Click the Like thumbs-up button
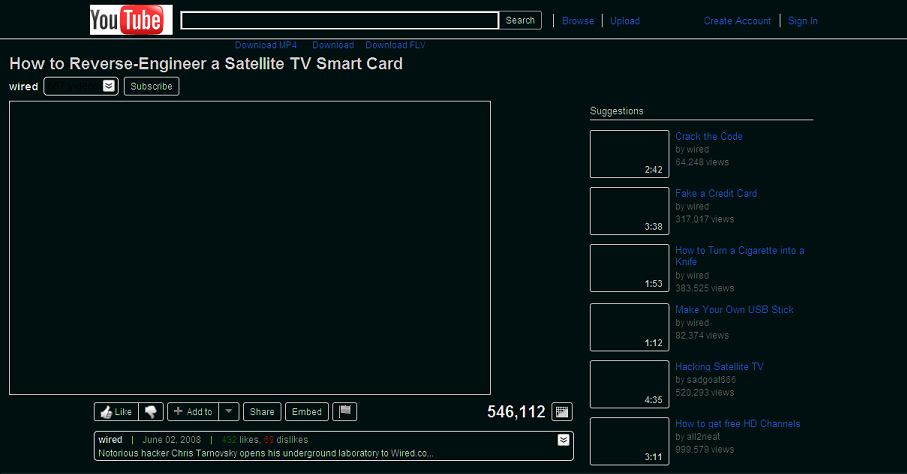This screenshot has width=907, height=474. (116, 411)
